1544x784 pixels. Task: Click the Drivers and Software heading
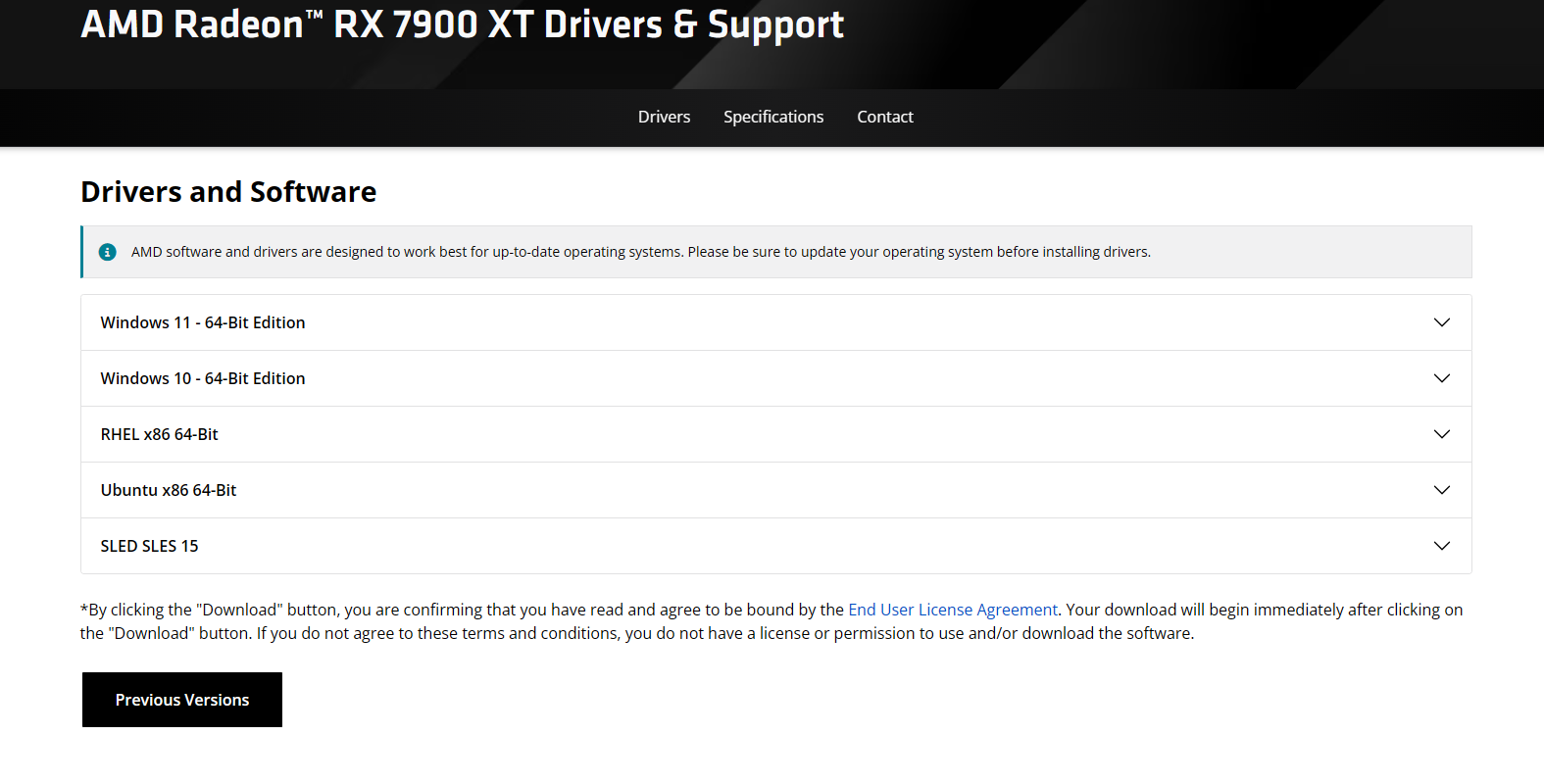[228, 192]
